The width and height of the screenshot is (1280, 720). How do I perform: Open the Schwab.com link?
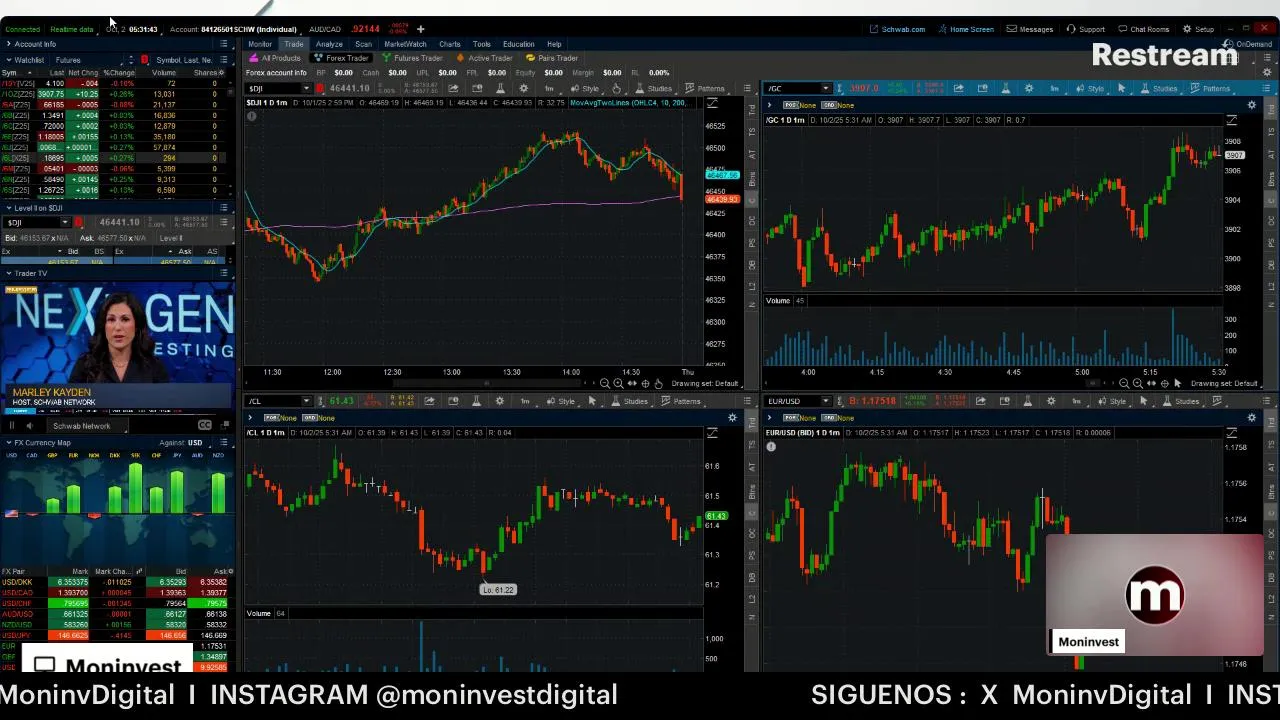click(897, 29)
